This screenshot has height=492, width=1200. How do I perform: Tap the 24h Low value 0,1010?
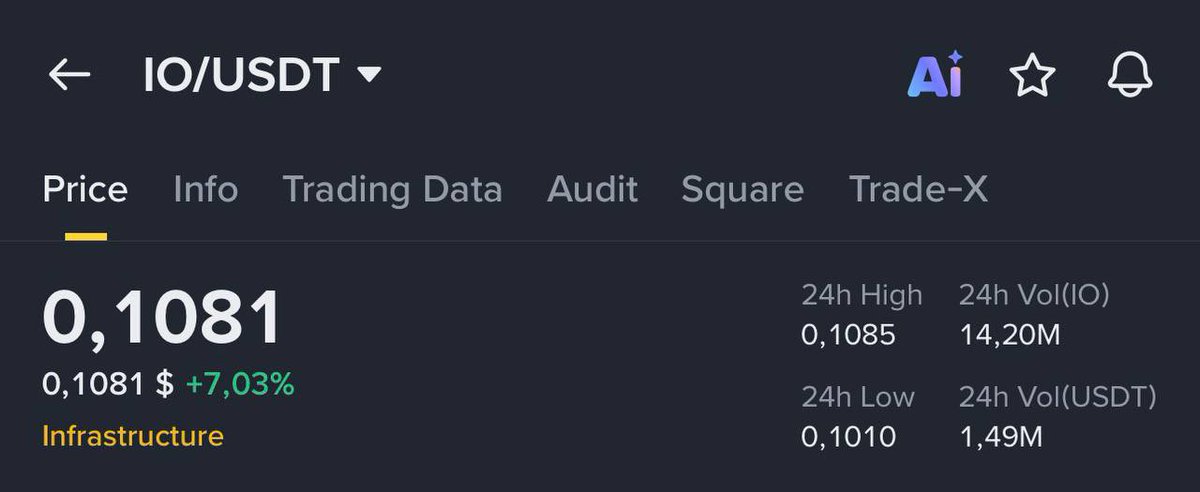pos(848,436)
